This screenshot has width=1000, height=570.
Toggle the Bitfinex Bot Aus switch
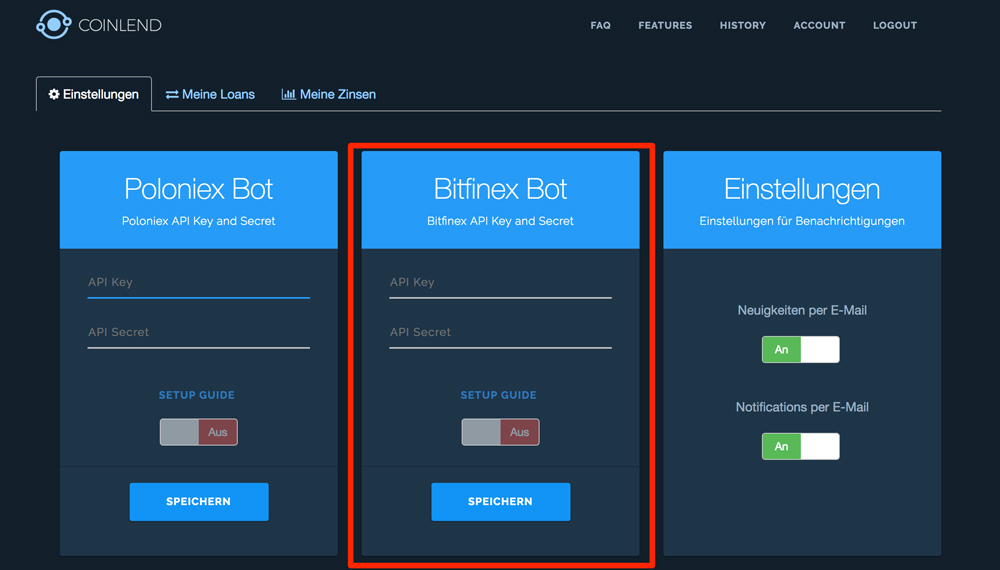500,432
